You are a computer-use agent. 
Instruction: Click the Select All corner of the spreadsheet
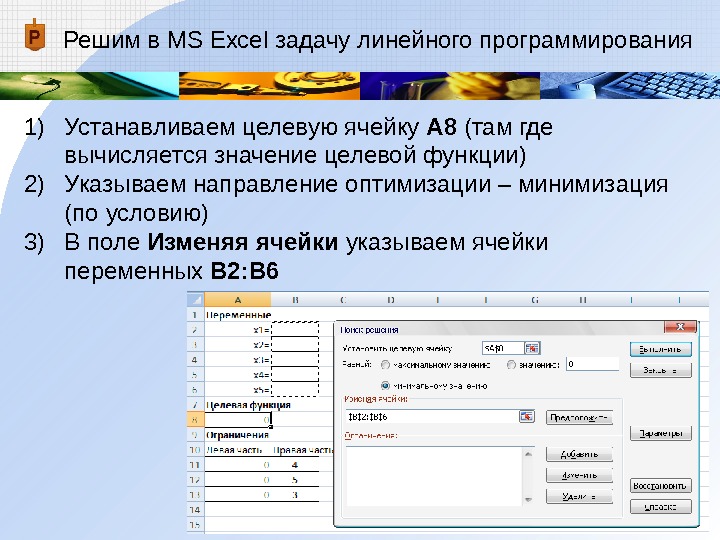[196, 300]
